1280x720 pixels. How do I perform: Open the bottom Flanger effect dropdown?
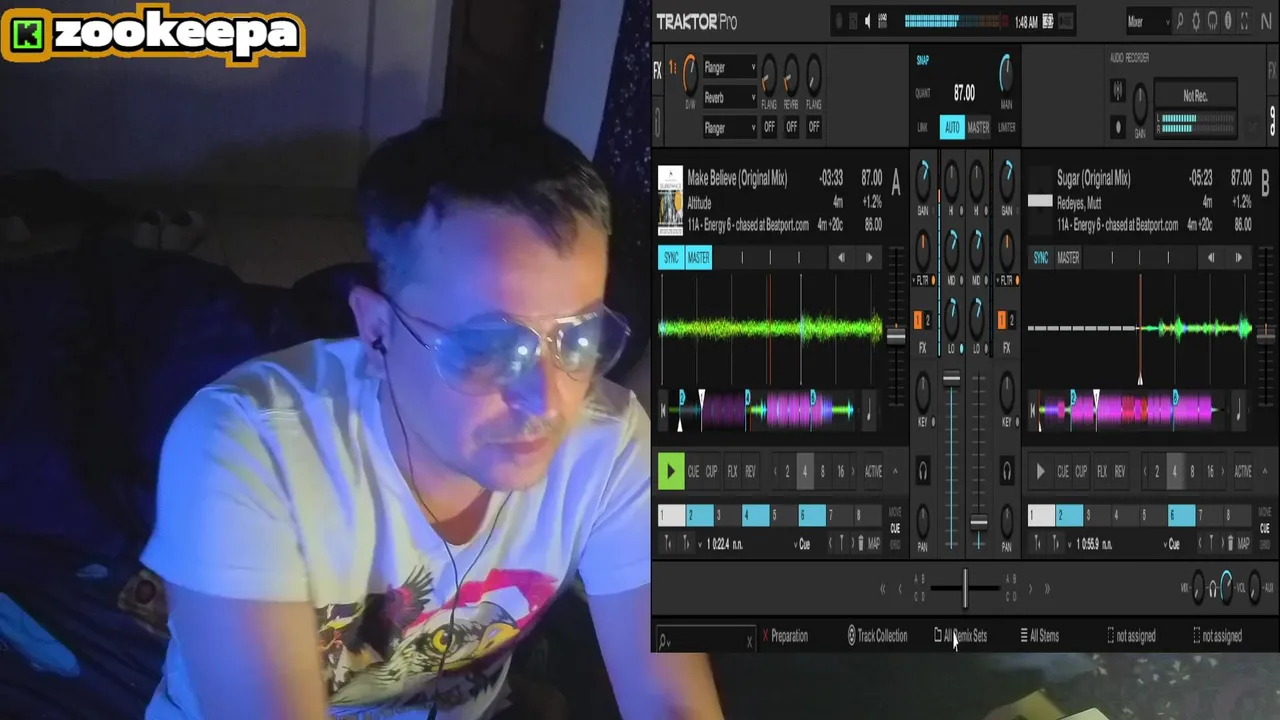point(729,127)
